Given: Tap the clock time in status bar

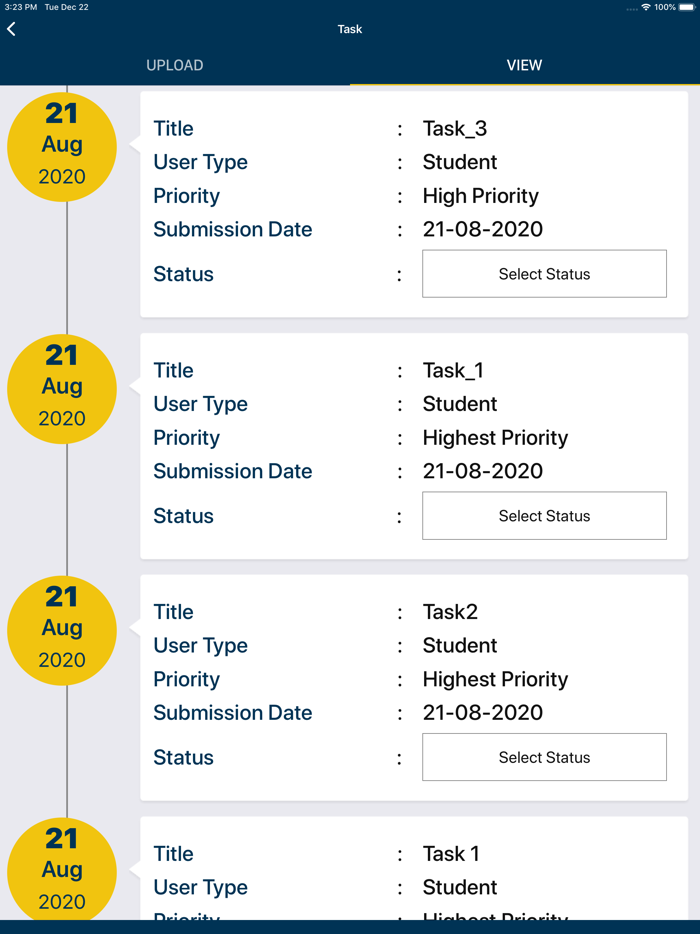Looking at the screenshot, I should [21, 7].
